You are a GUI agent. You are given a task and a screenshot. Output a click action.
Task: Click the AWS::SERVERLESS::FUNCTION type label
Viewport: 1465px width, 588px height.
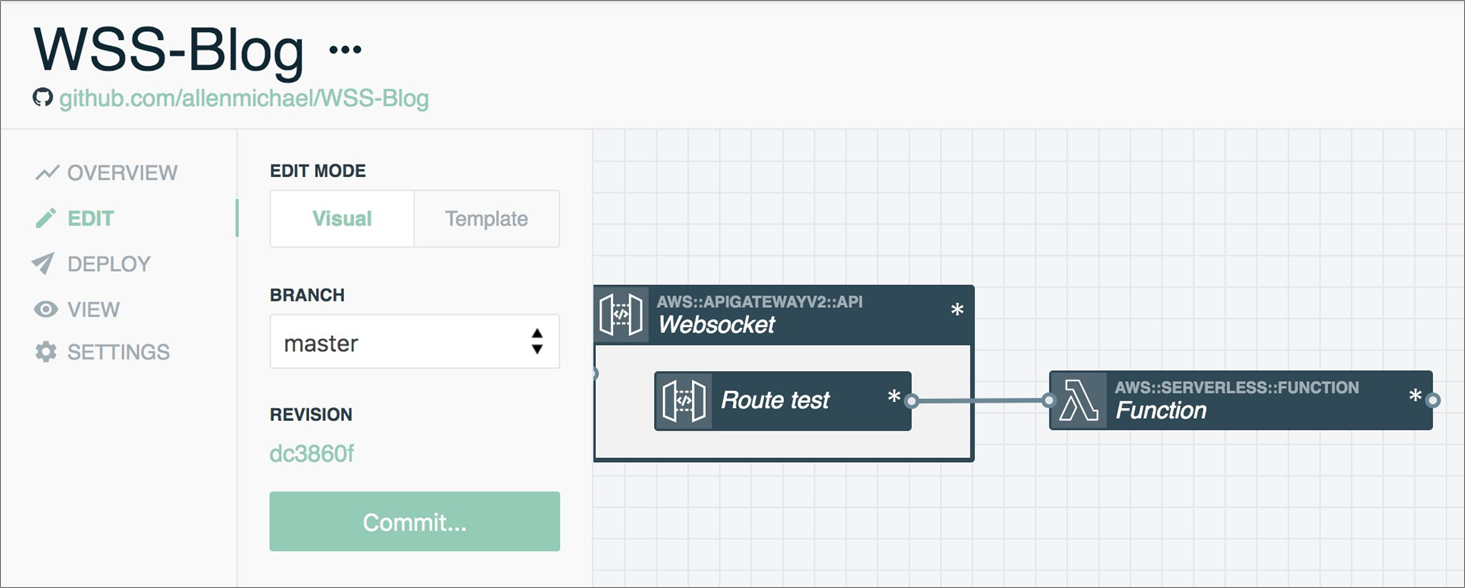coord(1237,387)
